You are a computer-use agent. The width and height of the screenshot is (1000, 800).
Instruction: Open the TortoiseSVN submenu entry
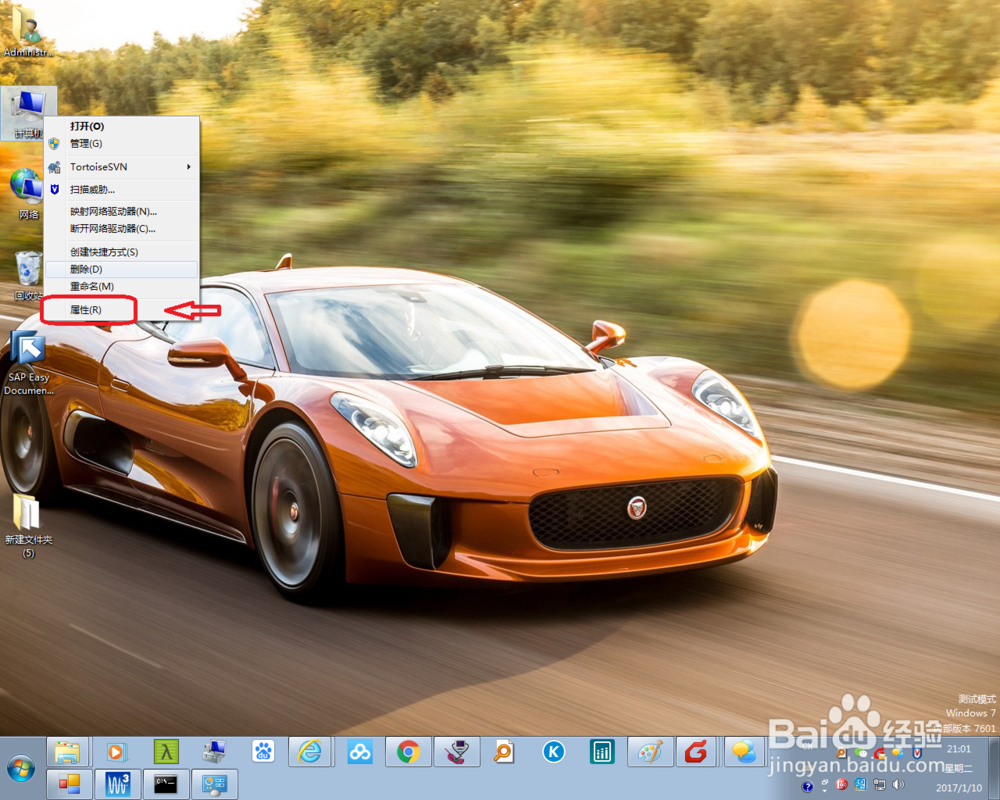[x=121, y=167]
